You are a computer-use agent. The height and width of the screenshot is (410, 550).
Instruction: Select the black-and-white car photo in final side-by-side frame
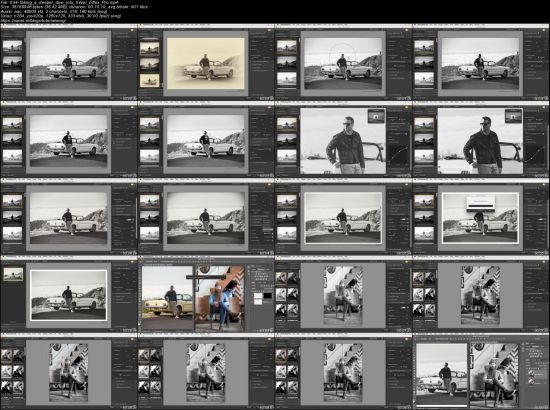tap(441, 374)
